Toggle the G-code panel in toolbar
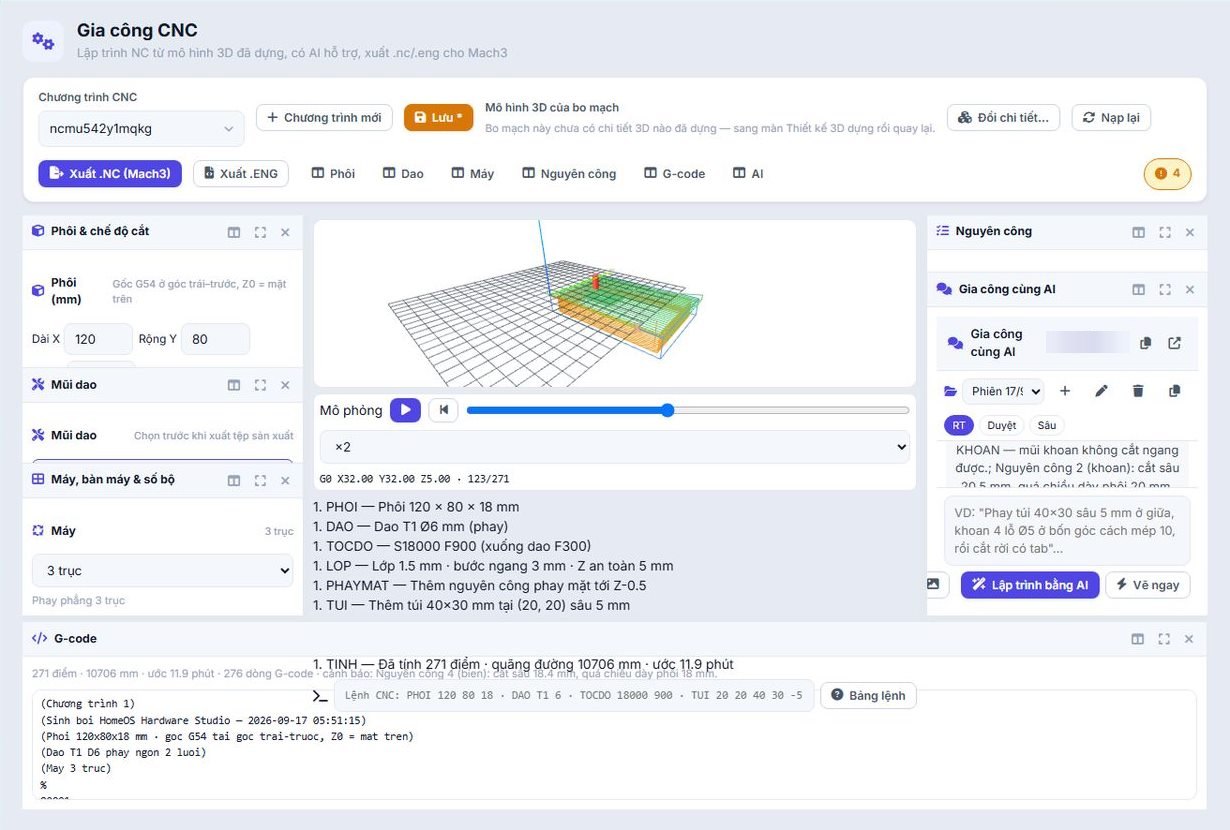 click(x=675, y=174)
